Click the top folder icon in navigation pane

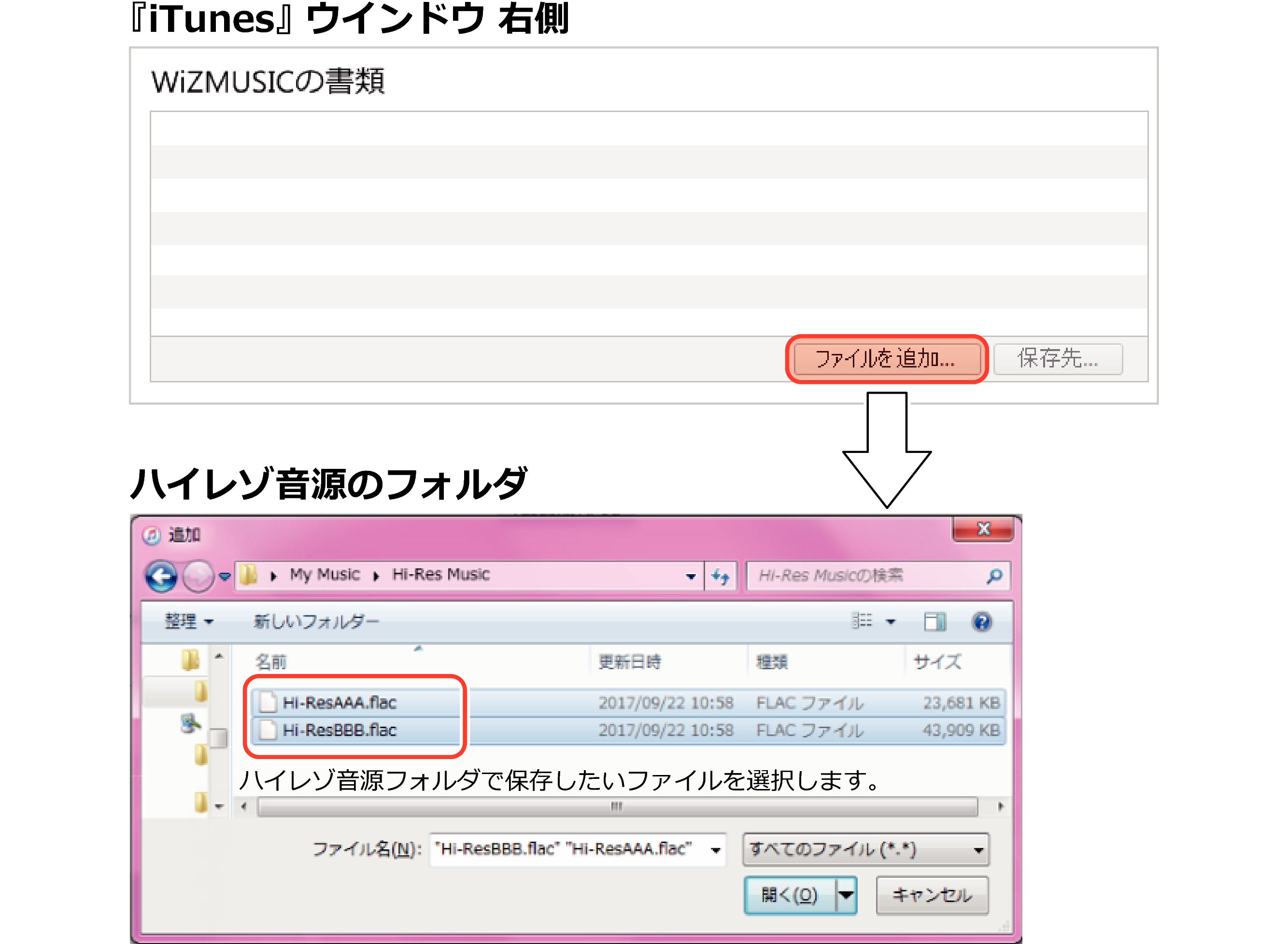pos(190,660)
